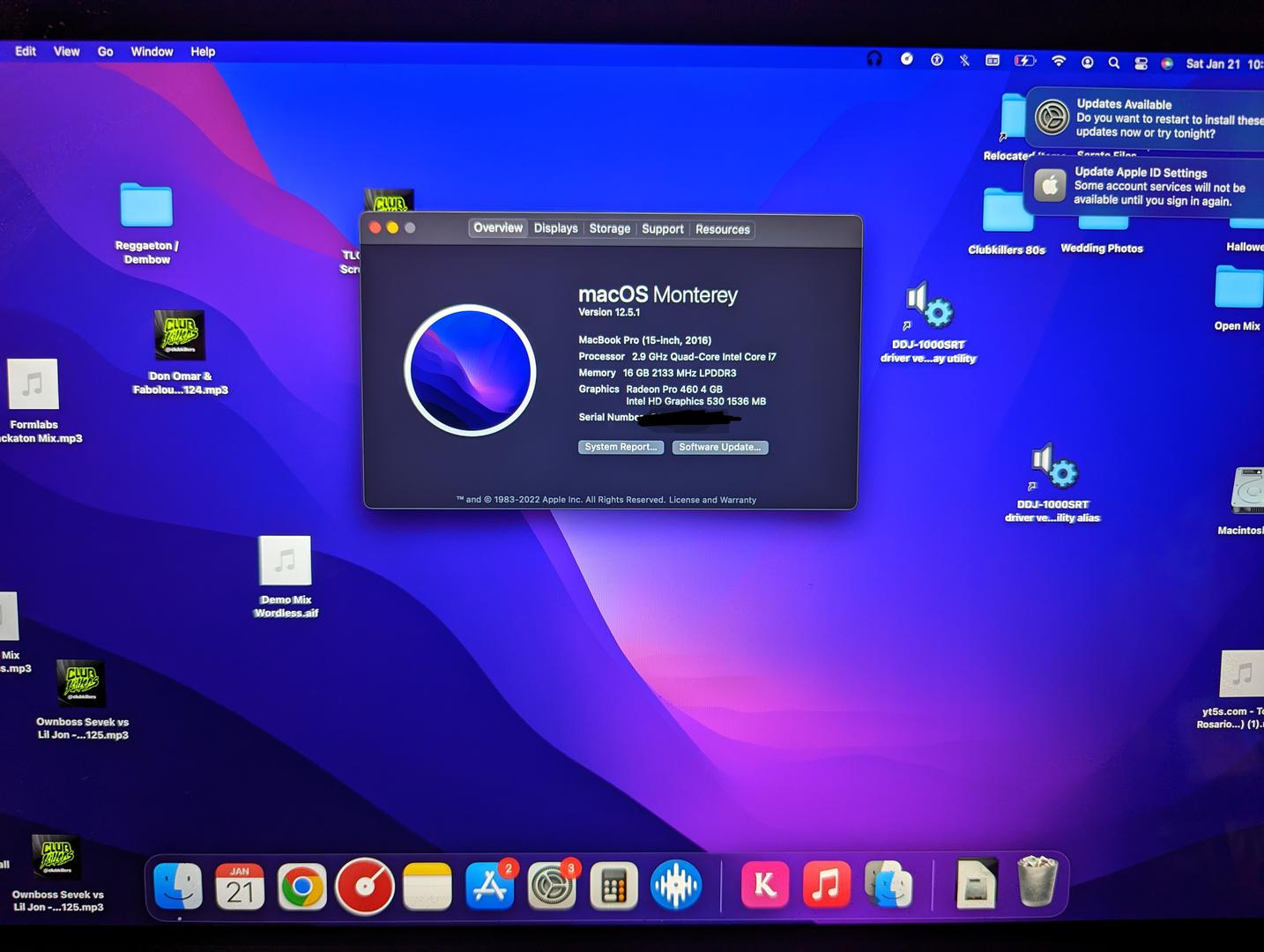This screenshot has width=1264, height=952.
Task: Open the Help menu
Action: 203,52
